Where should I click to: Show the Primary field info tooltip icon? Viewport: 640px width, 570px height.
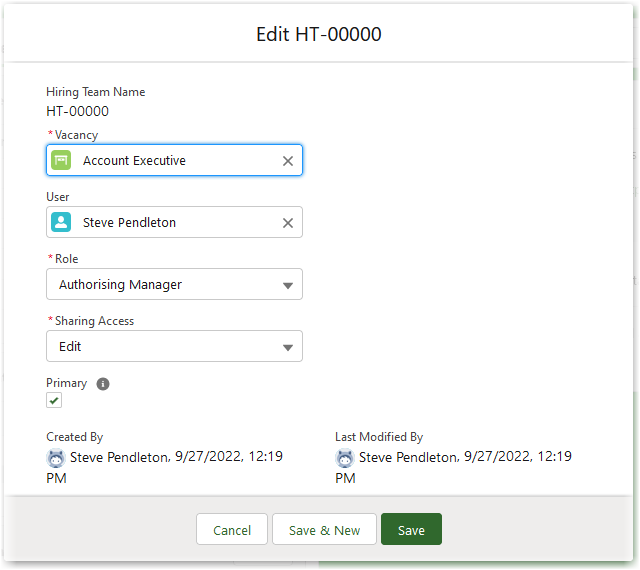pyautogui.click(x=103, y=383)
